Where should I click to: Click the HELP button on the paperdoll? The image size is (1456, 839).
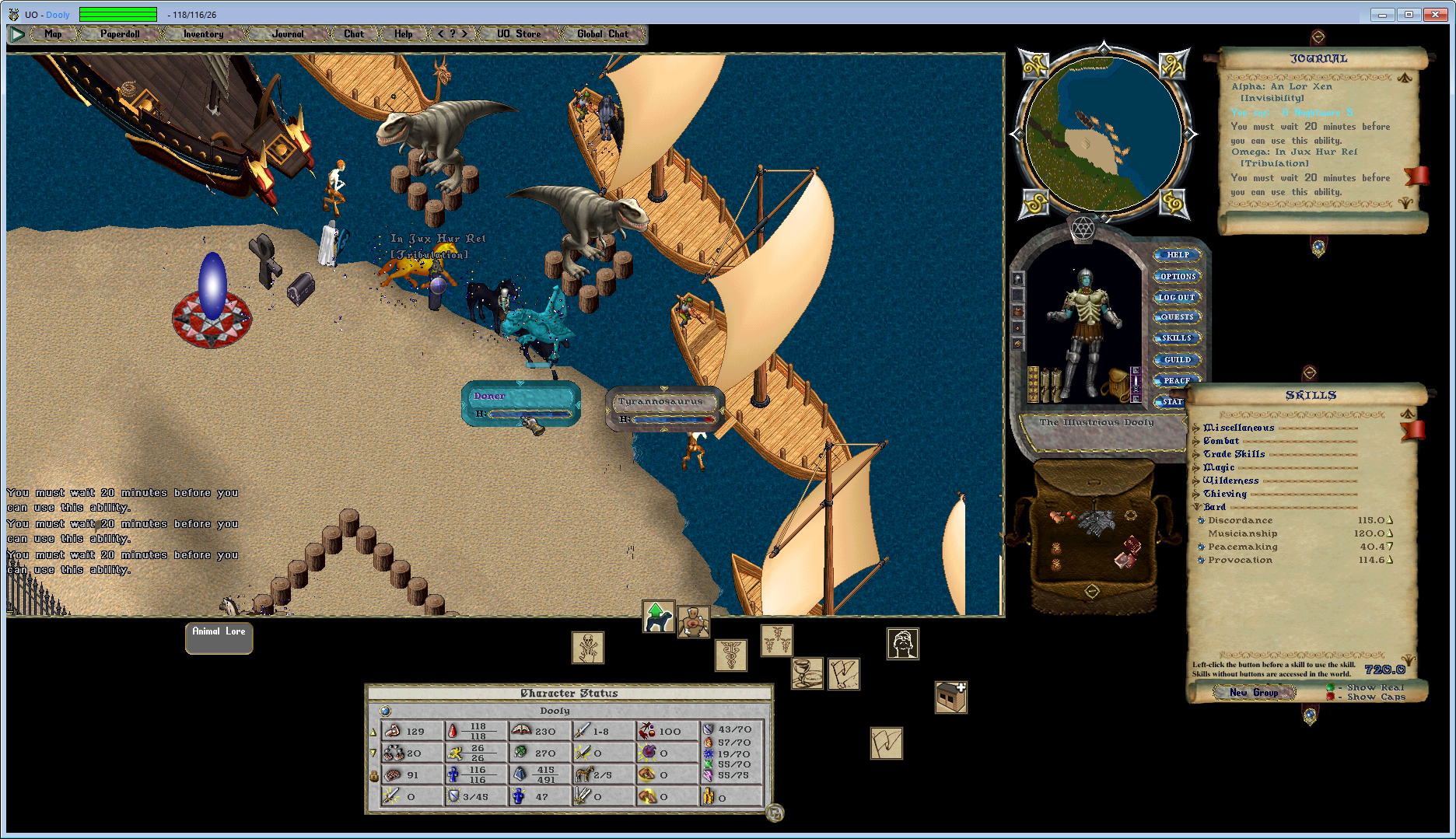pyautogui.click(x=1178, y=255)
